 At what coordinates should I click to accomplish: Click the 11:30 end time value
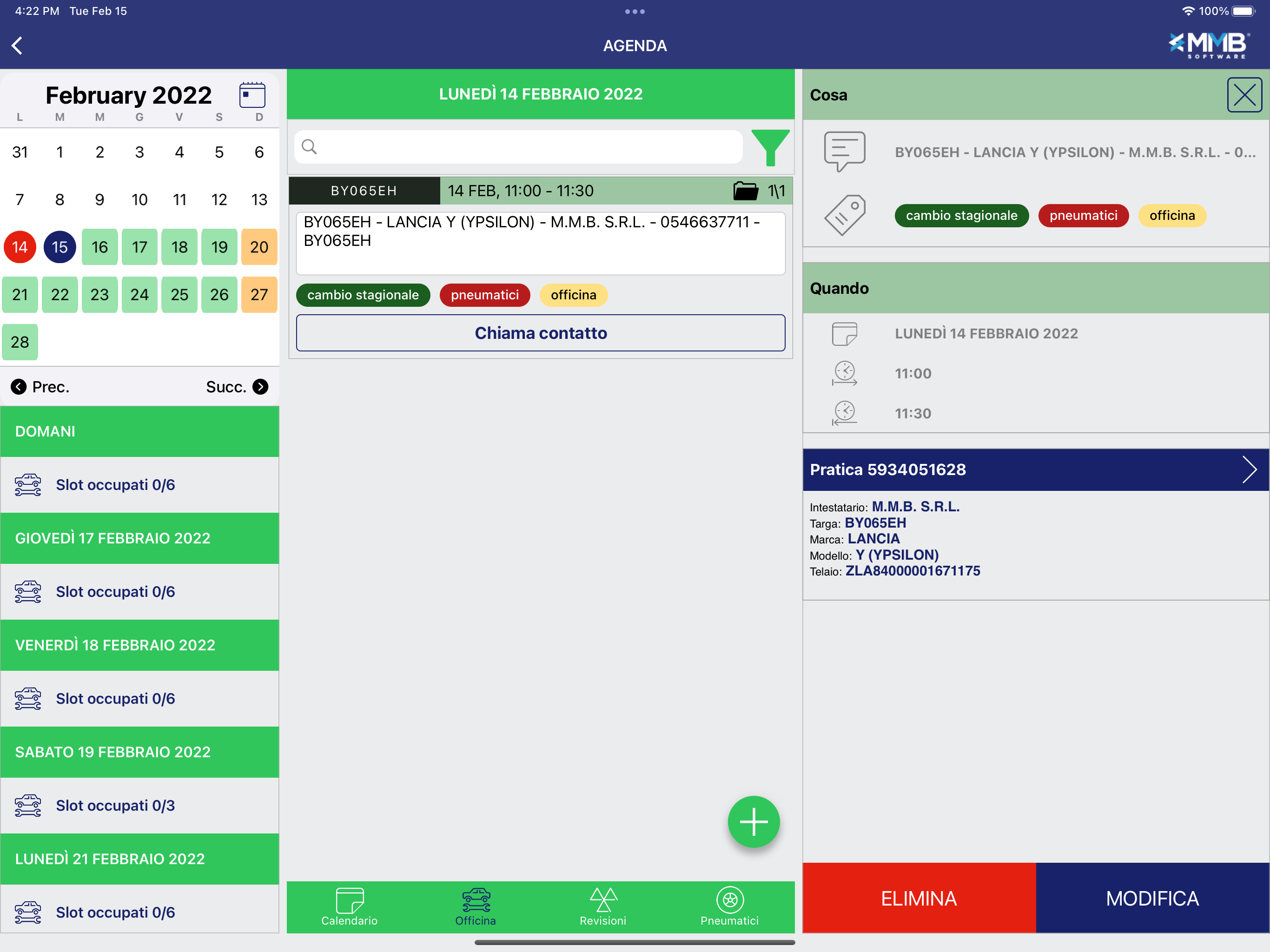(913, 414)
